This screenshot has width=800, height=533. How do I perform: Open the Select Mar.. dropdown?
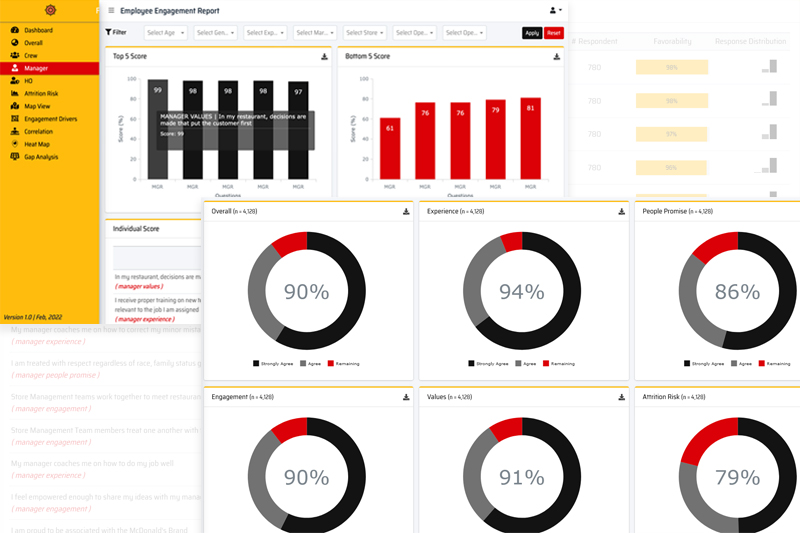[x=315, y=33]
